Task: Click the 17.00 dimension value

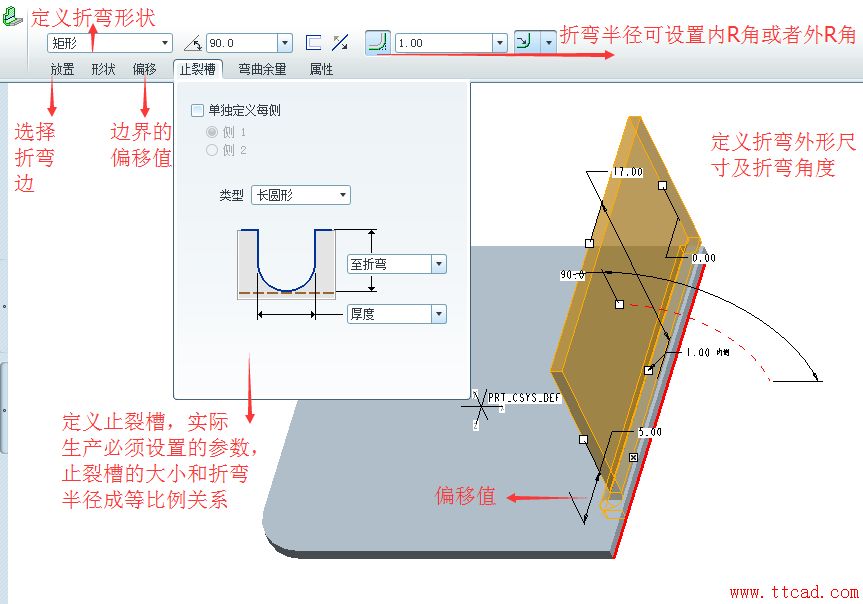Action: (x=628, y=172)
